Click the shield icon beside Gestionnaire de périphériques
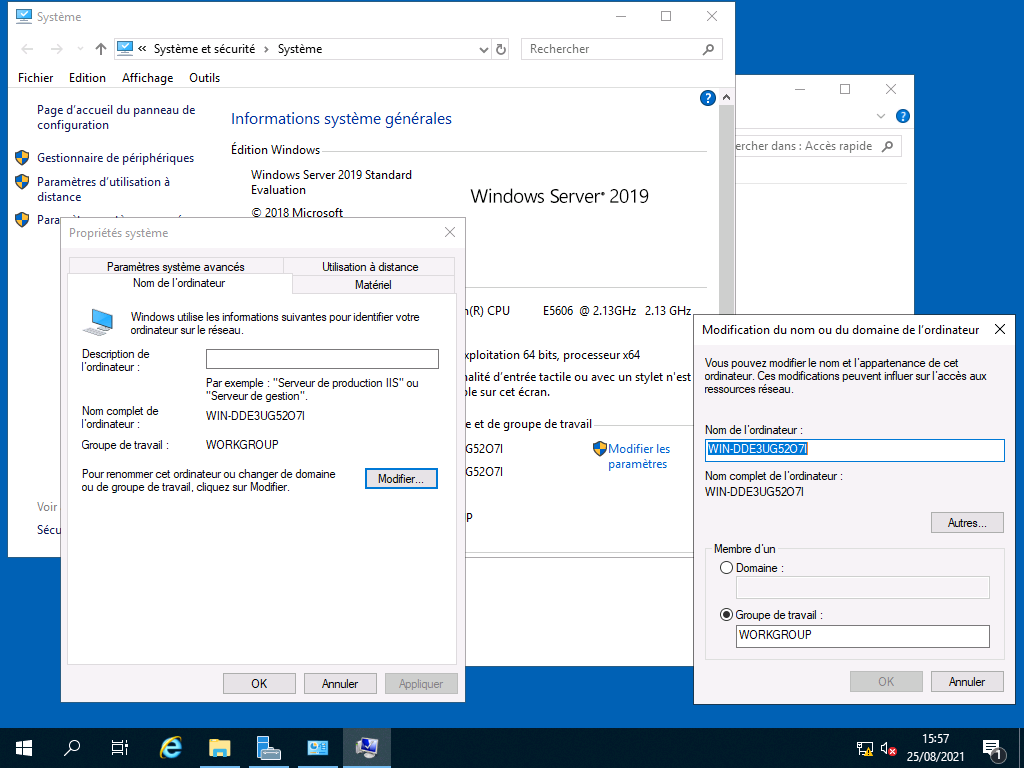Image resolution: width=1024 pixels, height=768 pixels. point(22,157)
